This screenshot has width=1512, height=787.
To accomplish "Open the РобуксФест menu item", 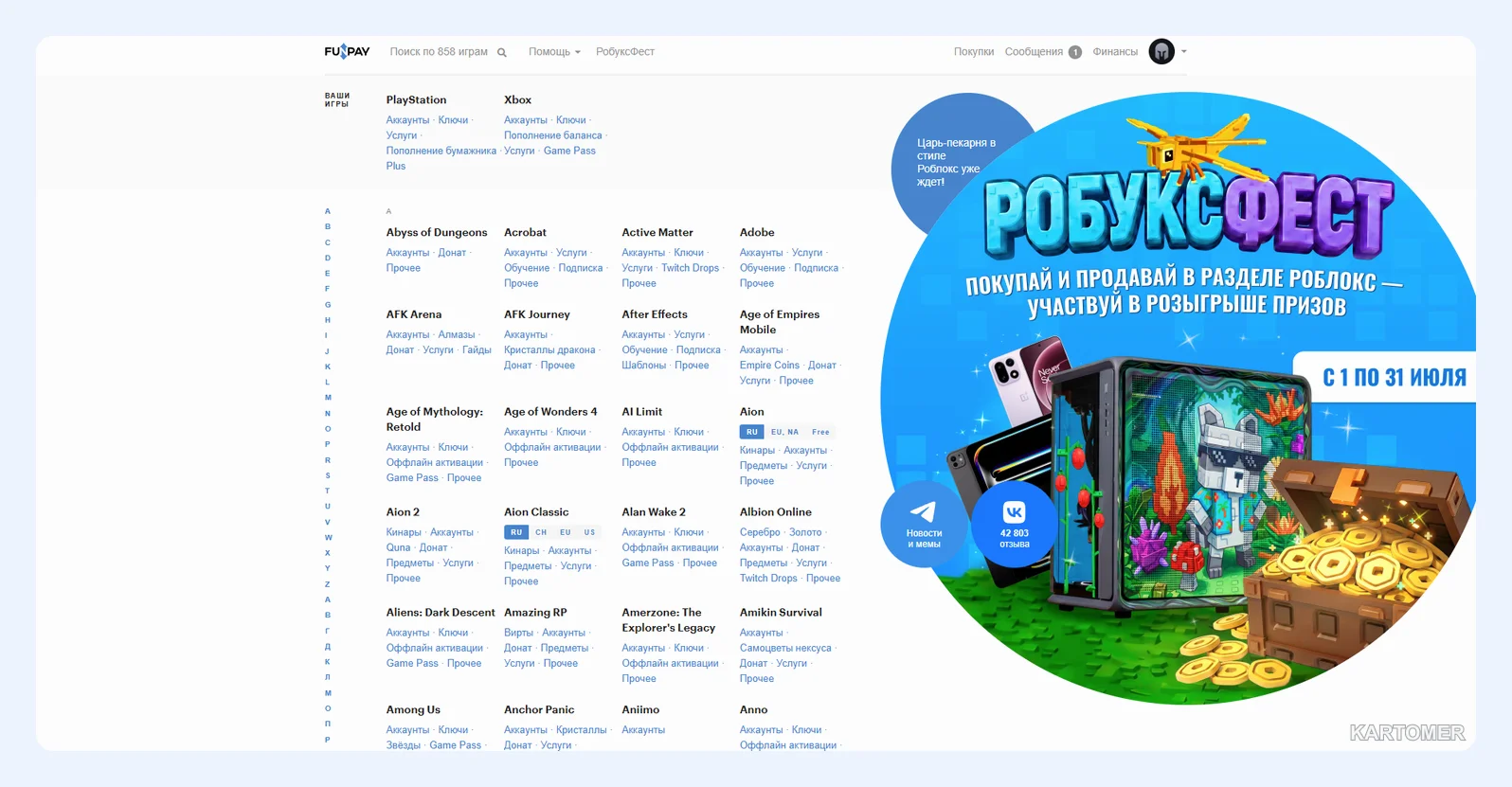I will (x=625, y=52).
